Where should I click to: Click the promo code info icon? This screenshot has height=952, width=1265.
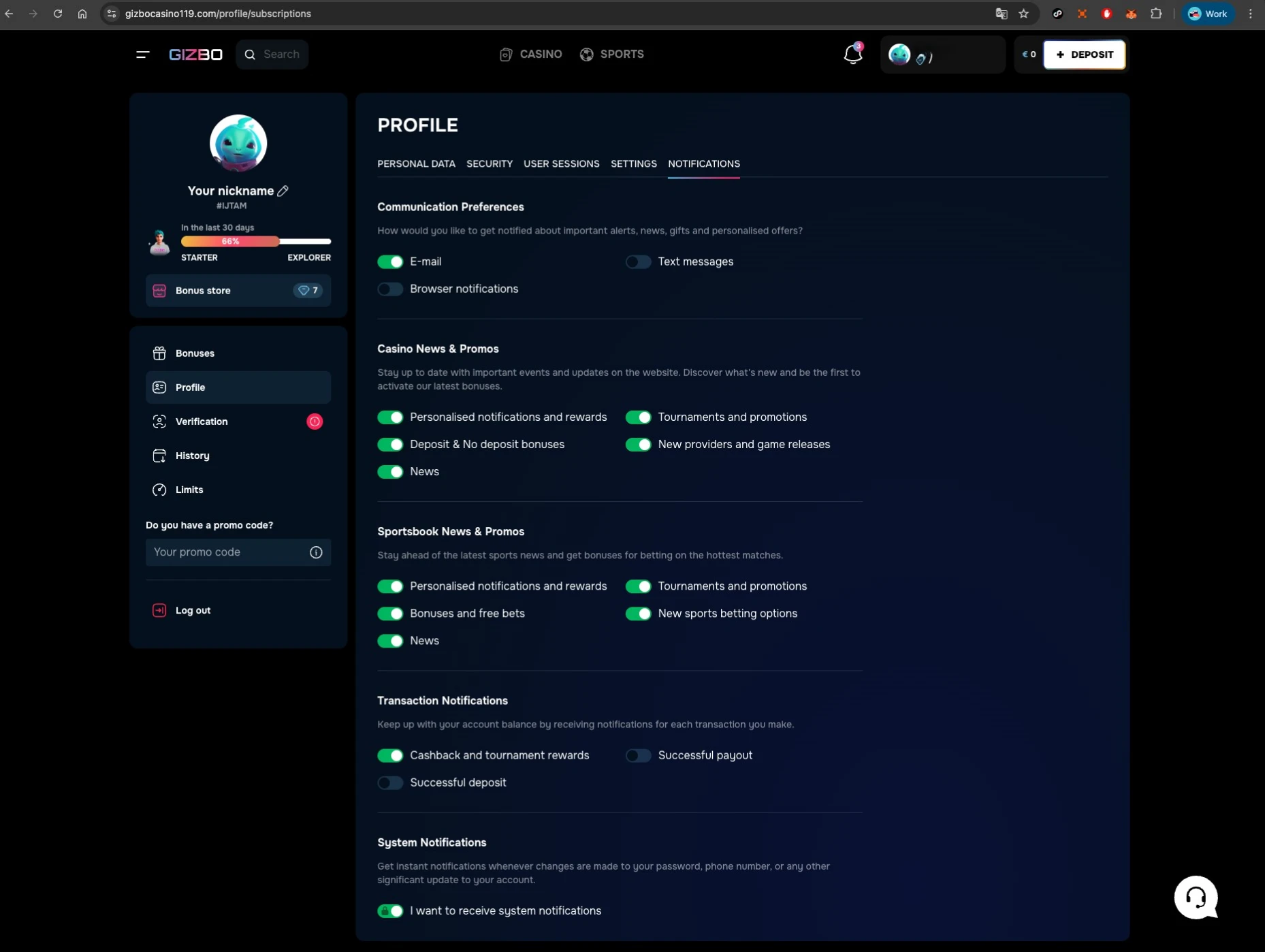(316, 552)
